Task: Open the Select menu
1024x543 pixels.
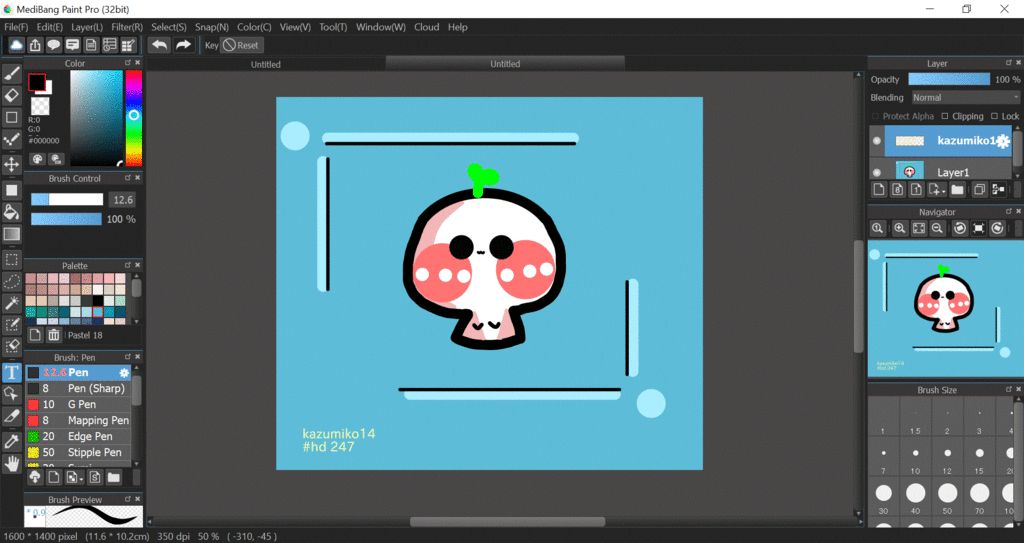Action: [x=168, y=27]
